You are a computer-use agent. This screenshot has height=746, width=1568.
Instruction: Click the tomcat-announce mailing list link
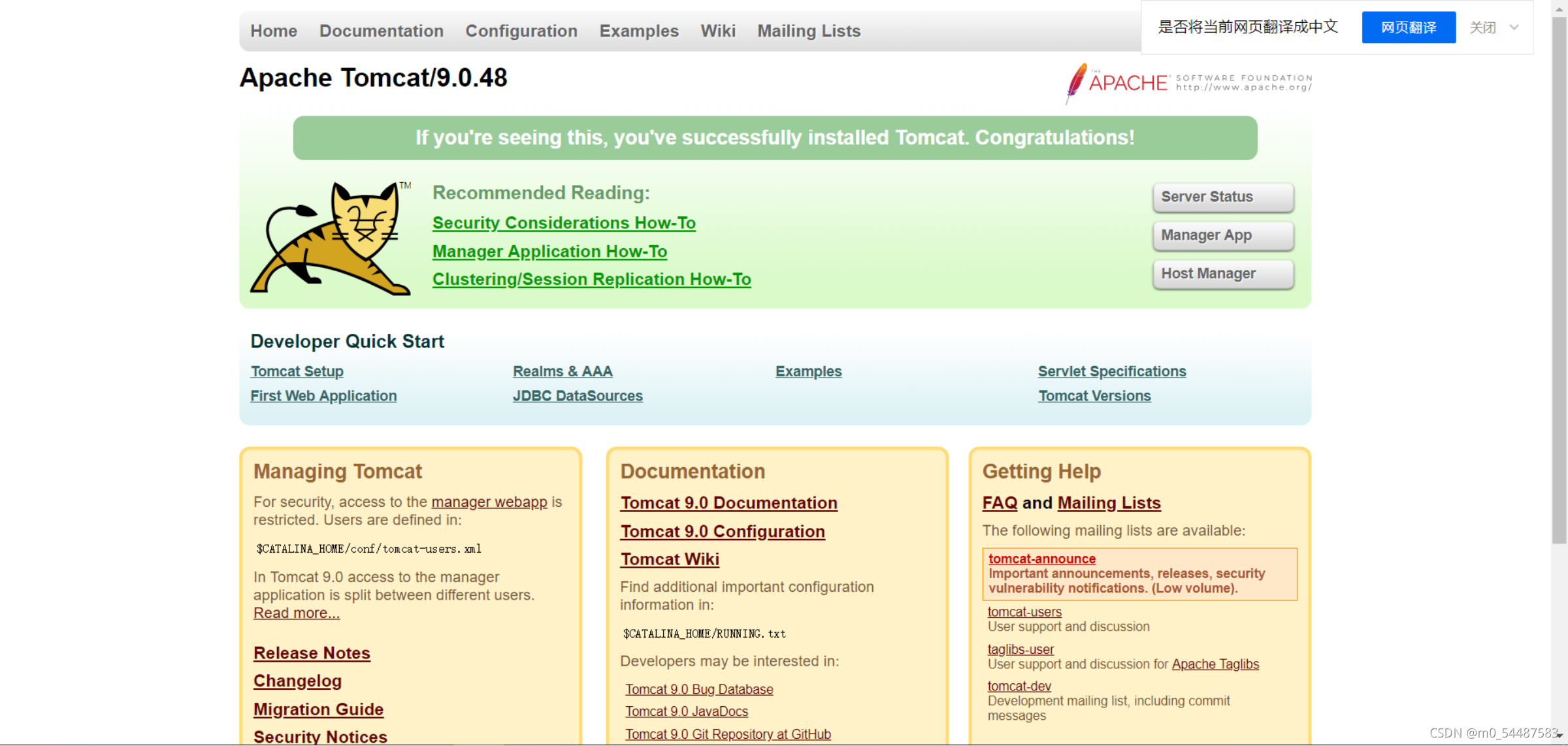coord(1041,559)
